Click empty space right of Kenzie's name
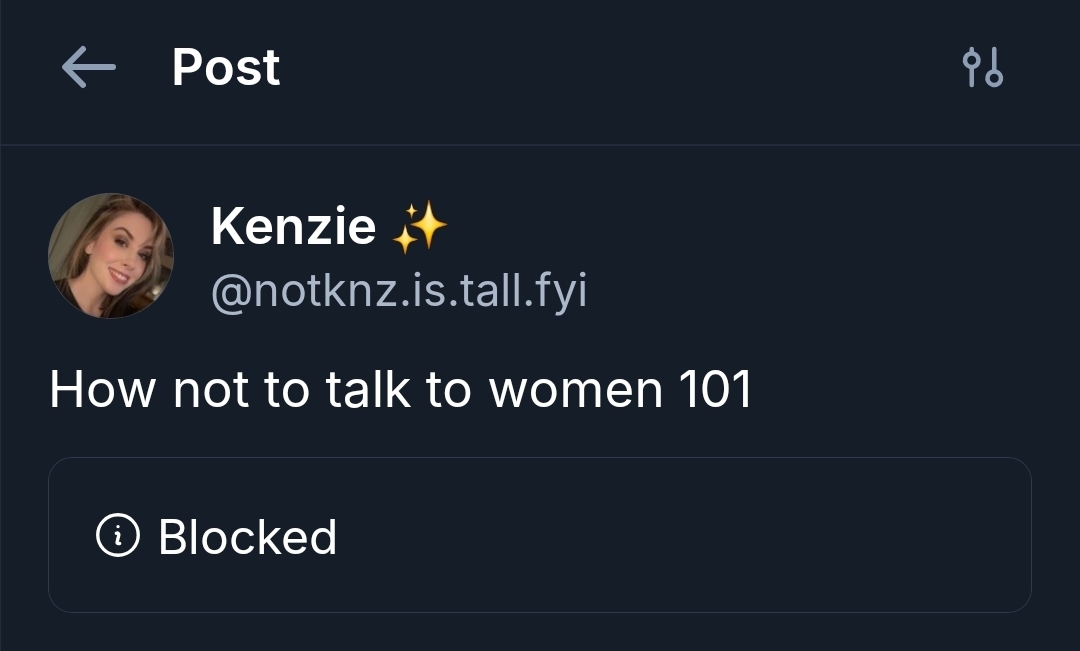Image resolution: width=1080 pixels, height=651 pixels. 750,228
